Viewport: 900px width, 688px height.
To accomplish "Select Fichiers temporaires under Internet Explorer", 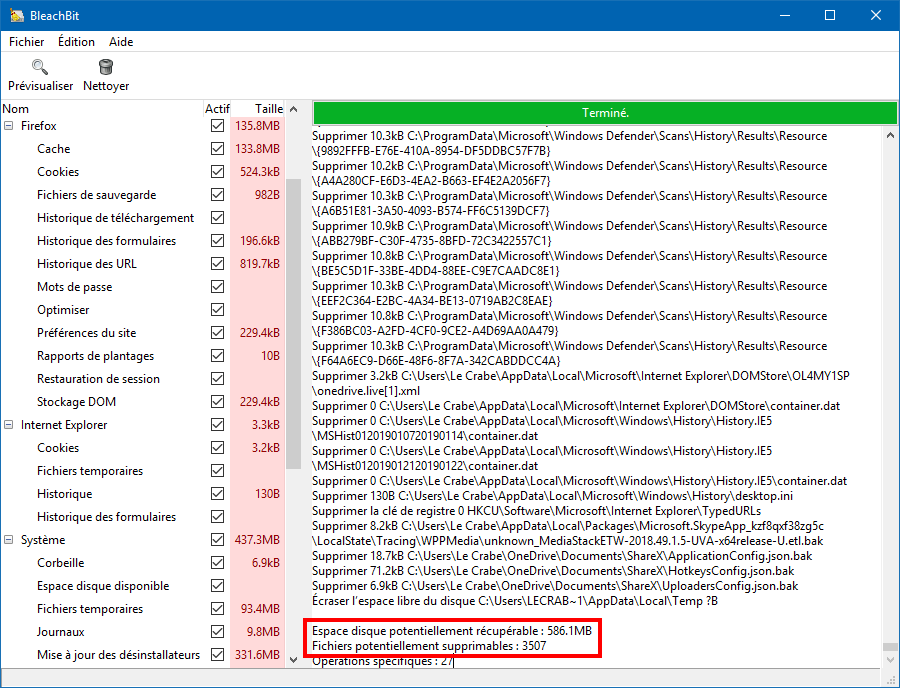I will click(90, 471).
